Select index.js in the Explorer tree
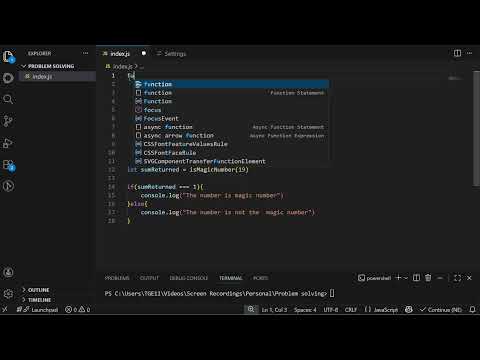 coord(57,76)
